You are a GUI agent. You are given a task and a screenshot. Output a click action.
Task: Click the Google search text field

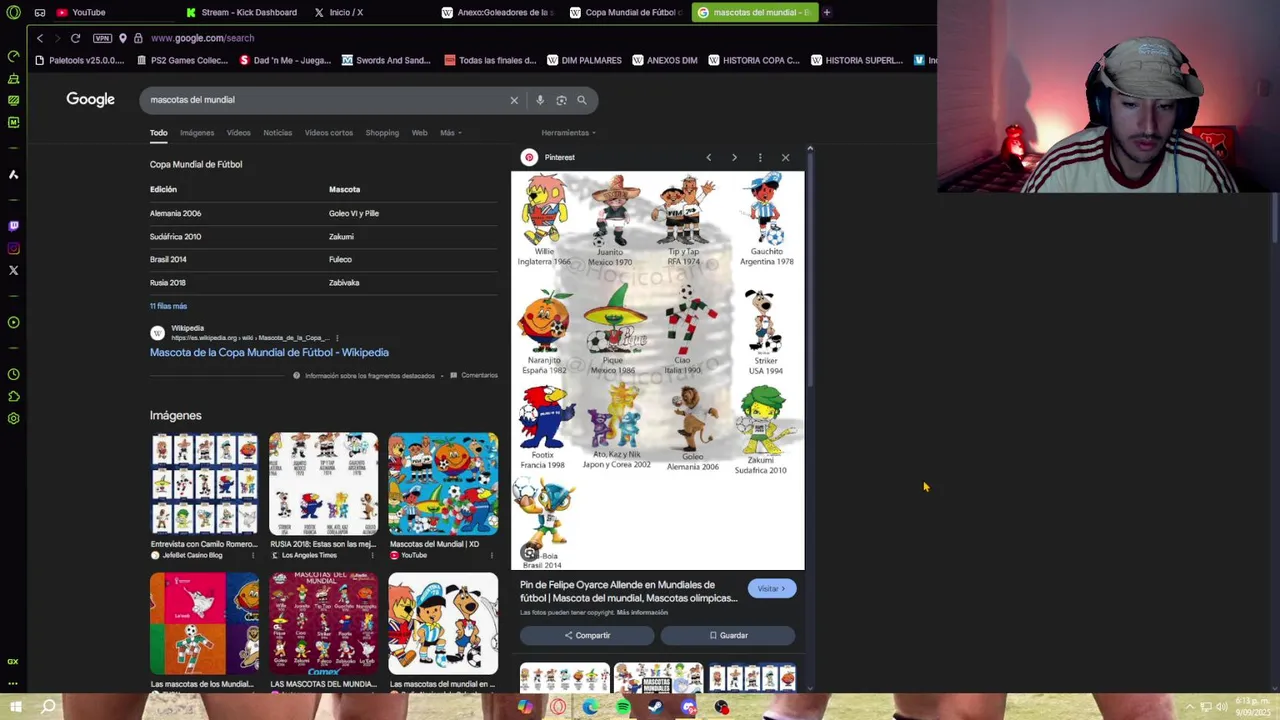coord(325,100)
